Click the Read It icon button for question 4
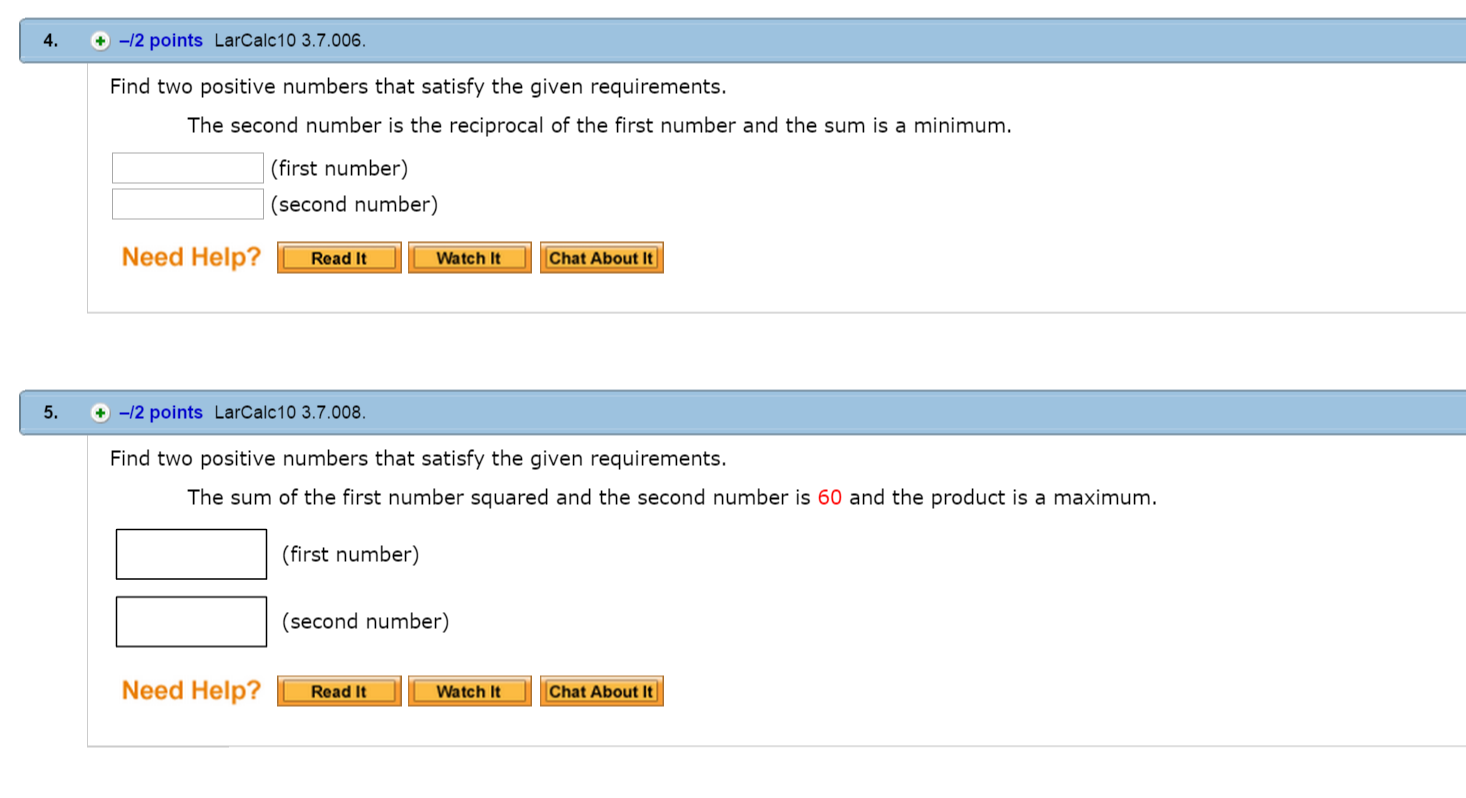This screenshot has width=1466, height=798. click(338, 257)
